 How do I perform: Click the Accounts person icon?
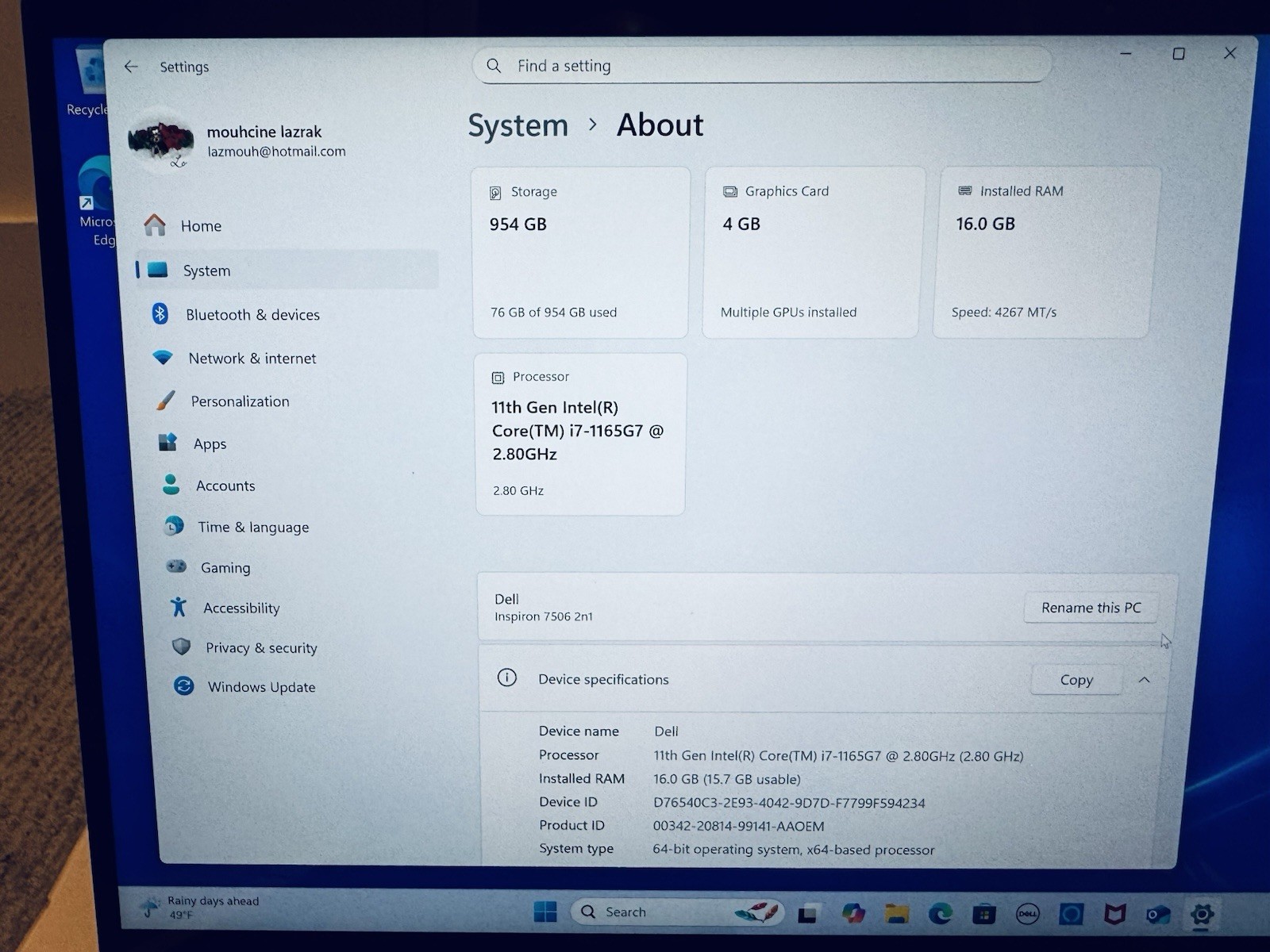[x=171, y=485]
